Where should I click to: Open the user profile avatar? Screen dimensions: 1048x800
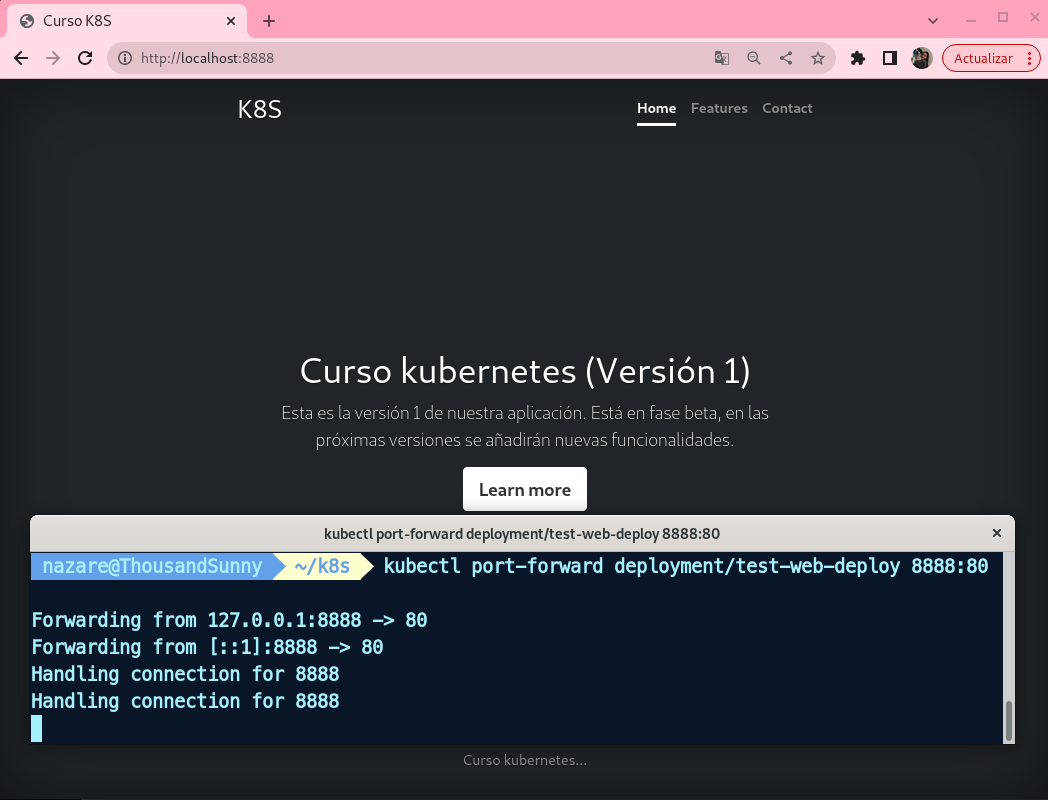point(921,59)
